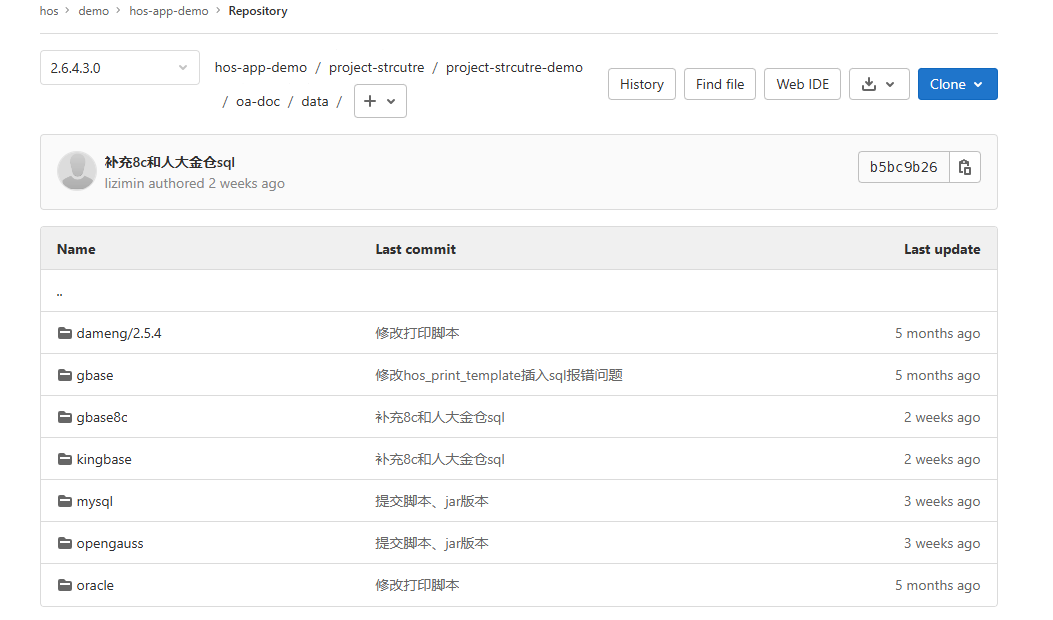Expand the Clone dropdown button
1053x620 pixels.
point(957,85)
